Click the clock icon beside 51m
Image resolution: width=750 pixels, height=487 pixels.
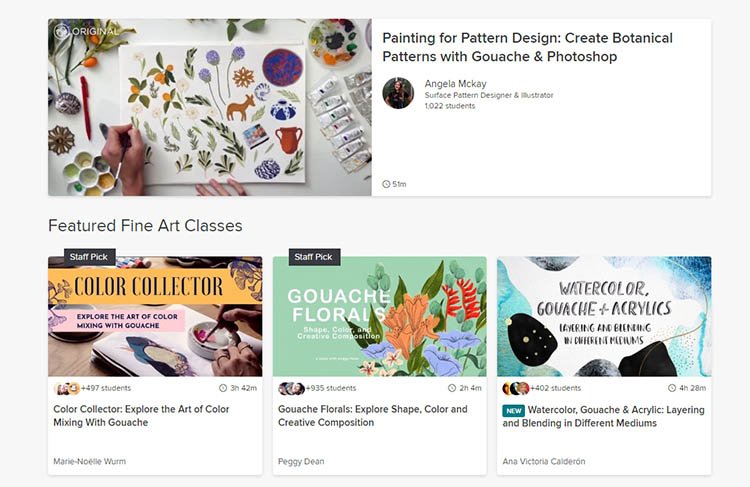(386, 184)
